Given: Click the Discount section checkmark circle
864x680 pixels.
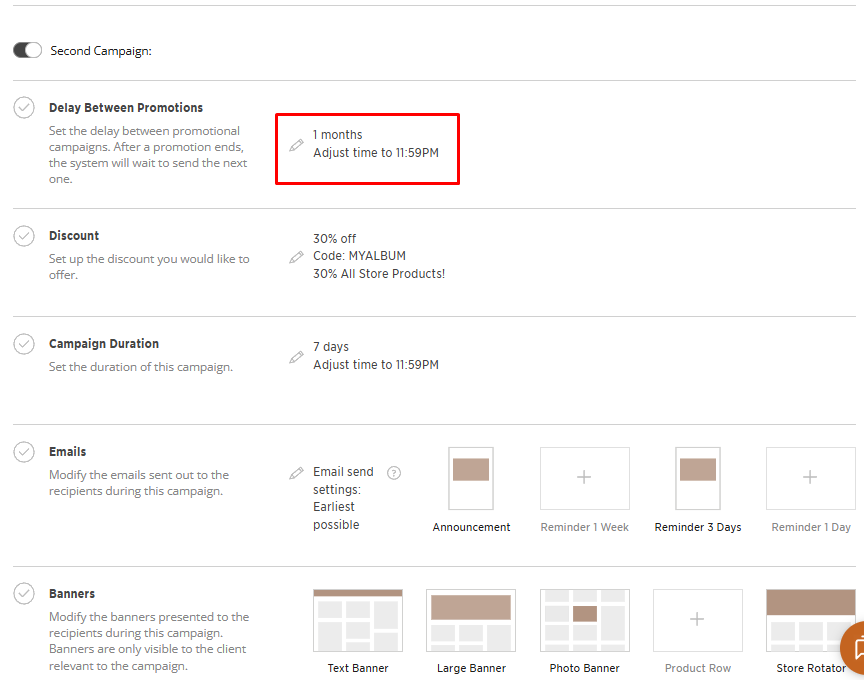Looking at the screenshot, I should pos(24,236).
